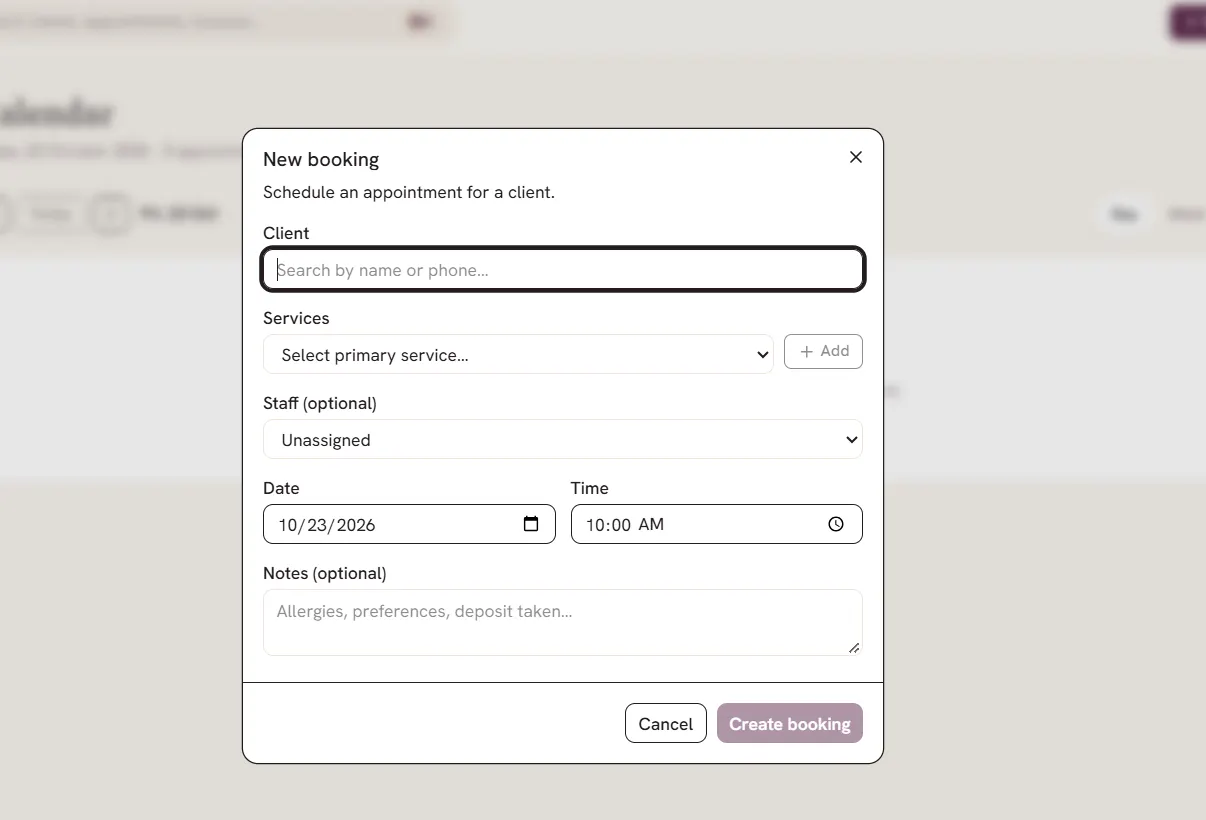
Task: Click the Add service button
Action: pyautogui.click(x=823, y=352)
